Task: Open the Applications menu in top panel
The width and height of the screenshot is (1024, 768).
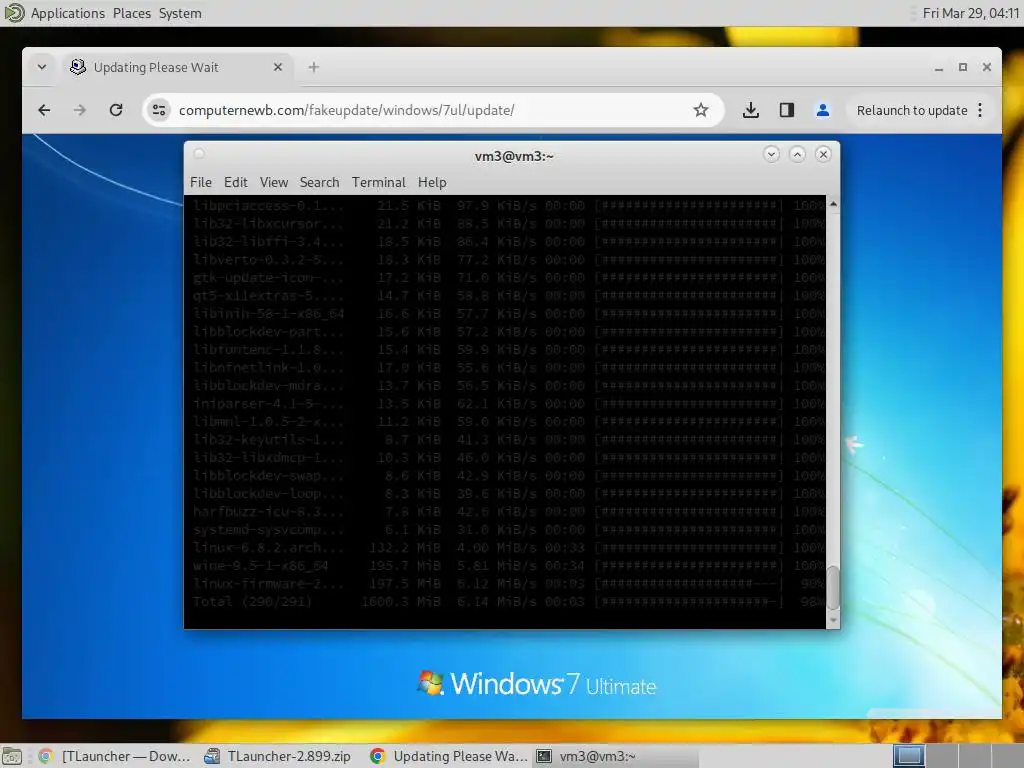Action: click(x=67, y=13)
